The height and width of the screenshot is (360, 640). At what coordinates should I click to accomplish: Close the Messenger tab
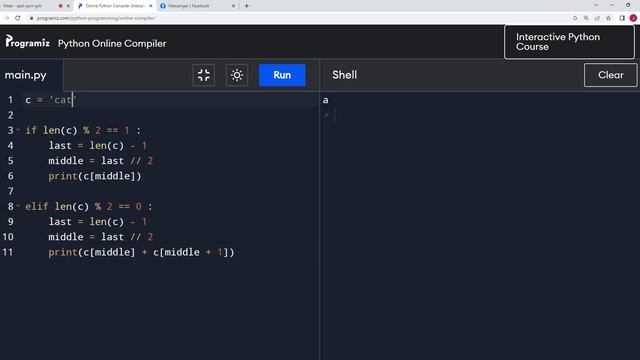(x=233, y=6)
